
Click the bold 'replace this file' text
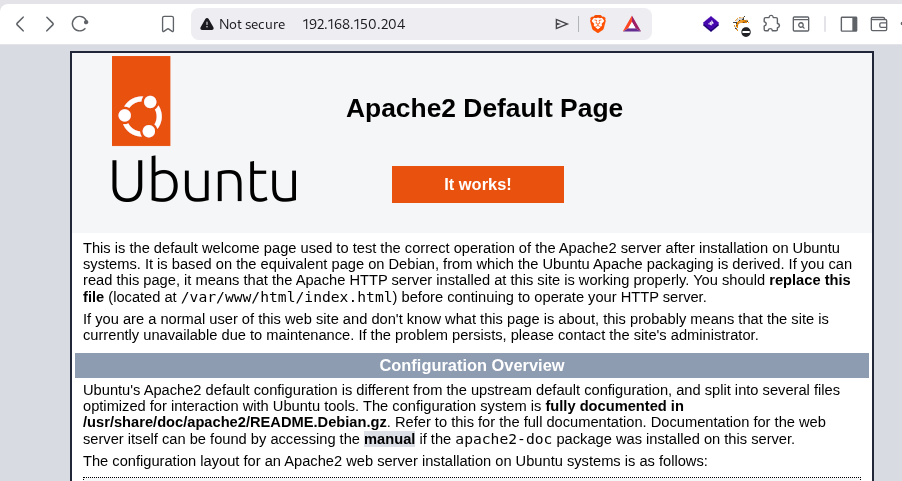[x=809, y=280]
